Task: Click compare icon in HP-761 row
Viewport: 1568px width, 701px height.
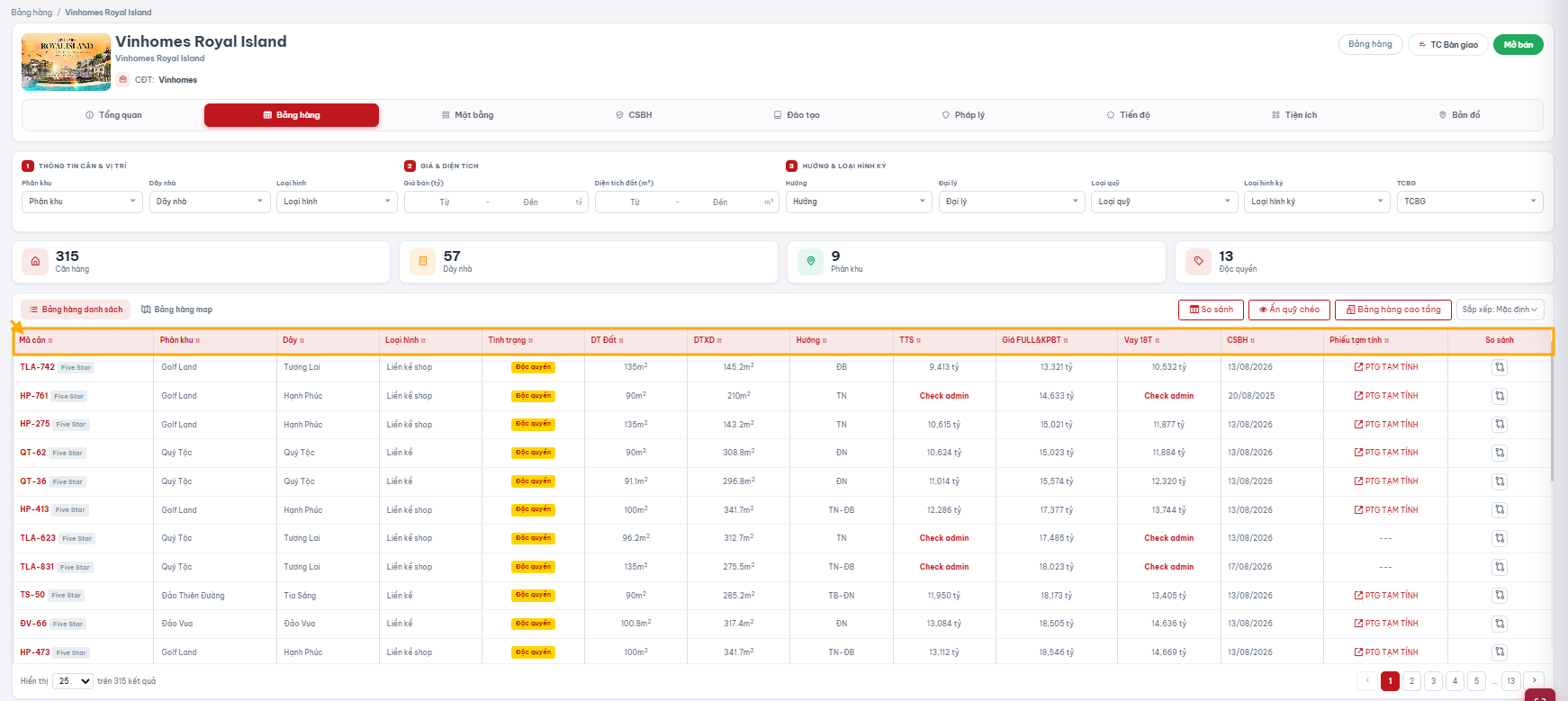Action: 1499,396
